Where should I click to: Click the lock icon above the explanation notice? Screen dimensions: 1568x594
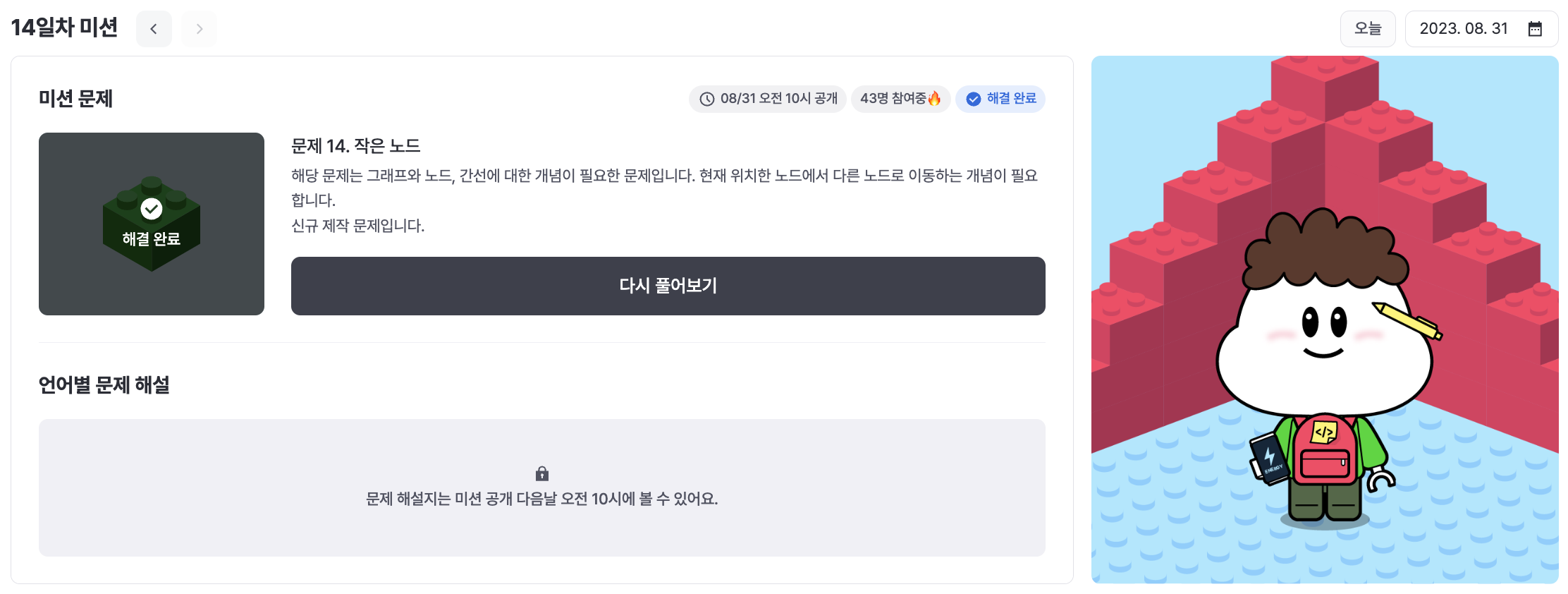tap(541, 473)
